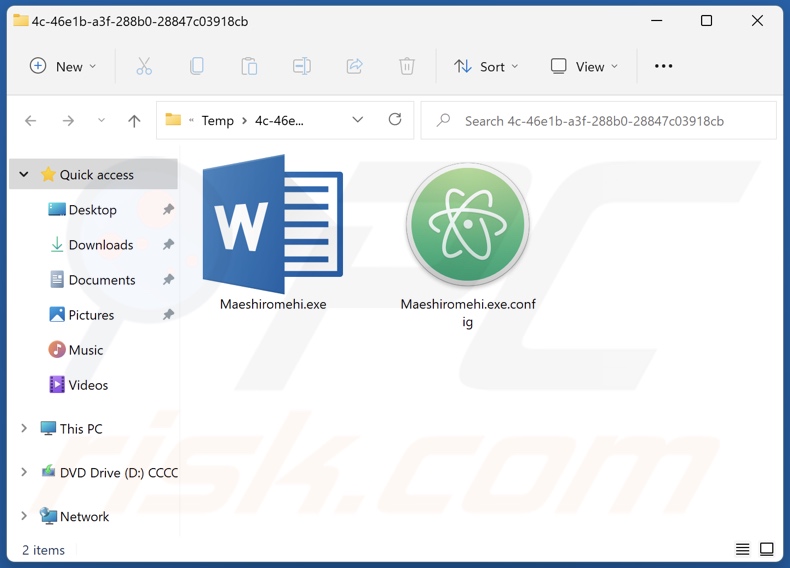This screenshot has height=568, width=790.
Task: Navigate to Temp breadcrumb folder
Action: [x=218, y=121]
